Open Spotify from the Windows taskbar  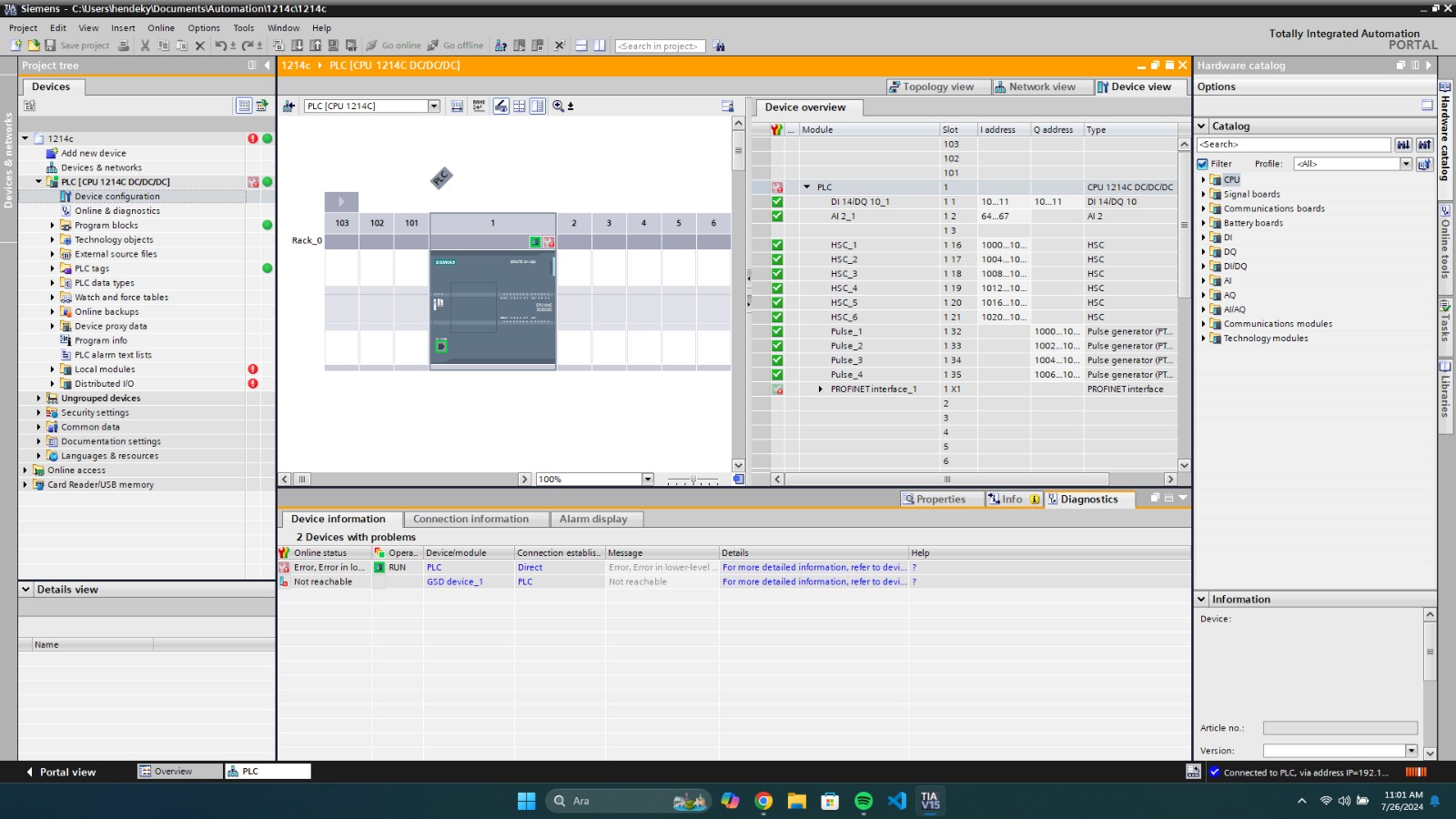864,801
